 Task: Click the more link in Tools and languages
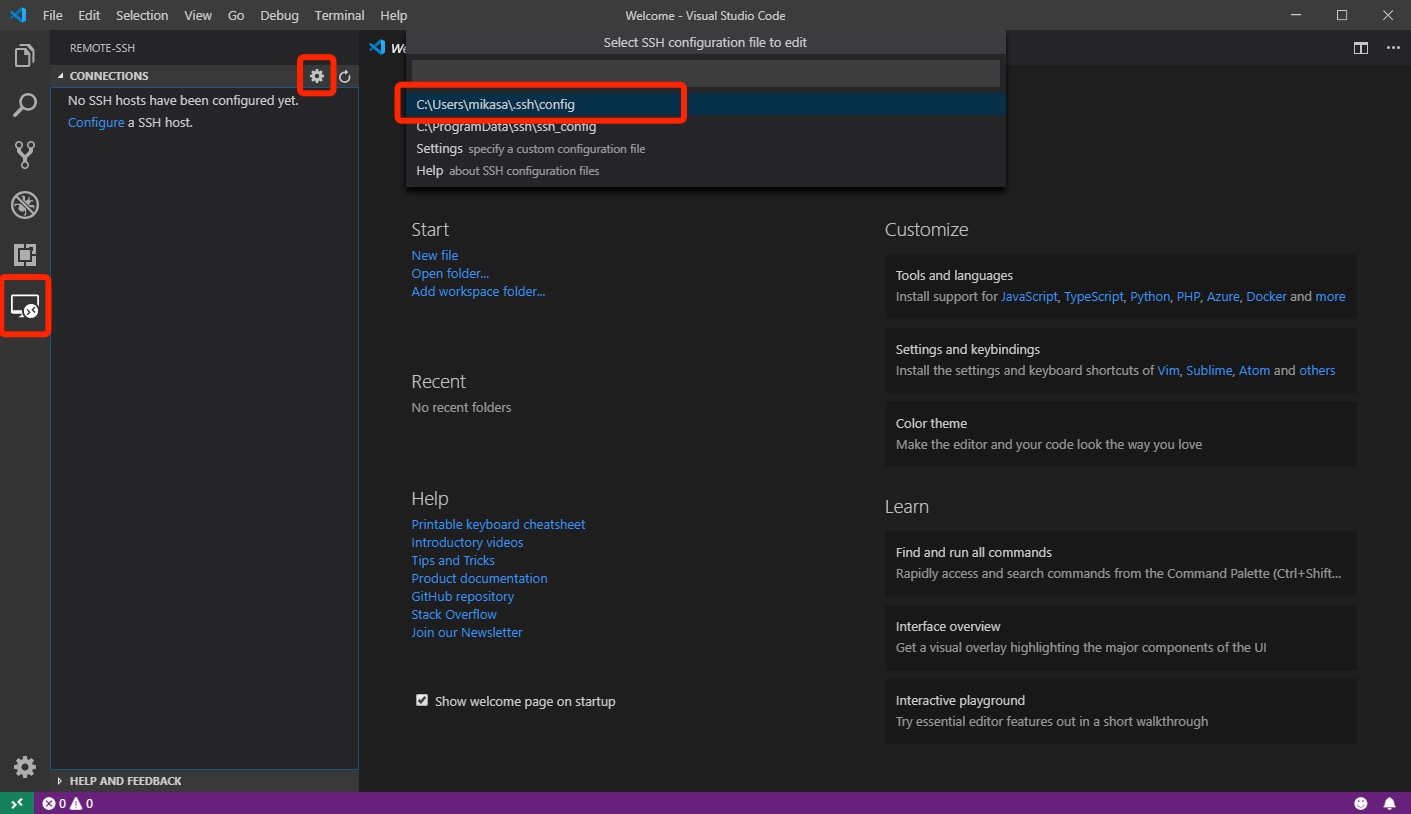point(1330,297)
